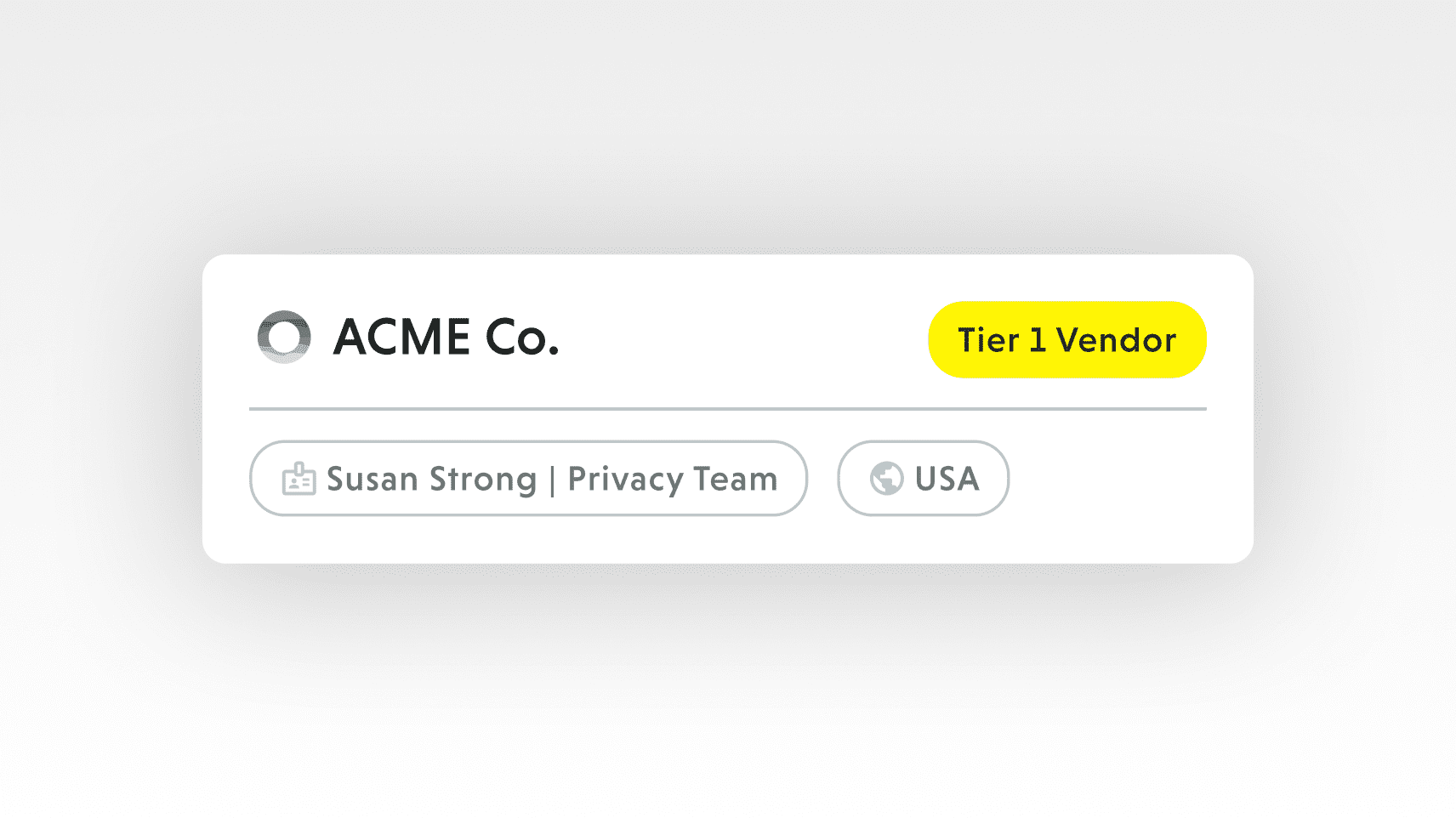Click the pipe separator before Privacy Team
Image resolution: width=1456 pixels, height=818 pixels.
coord(553,480)
